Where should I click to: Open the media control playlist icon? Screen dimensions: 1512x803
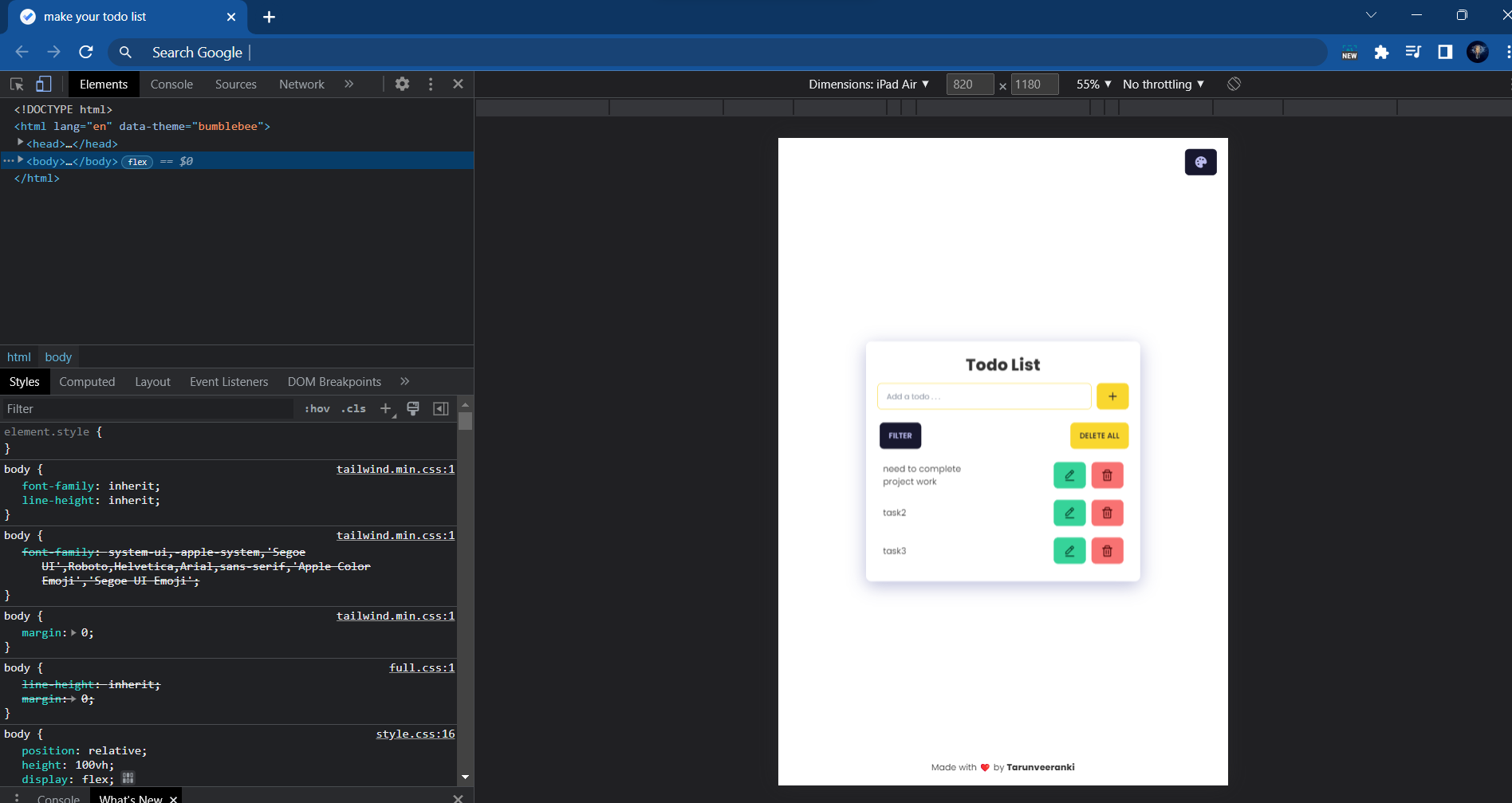[x=1413, y=52]
